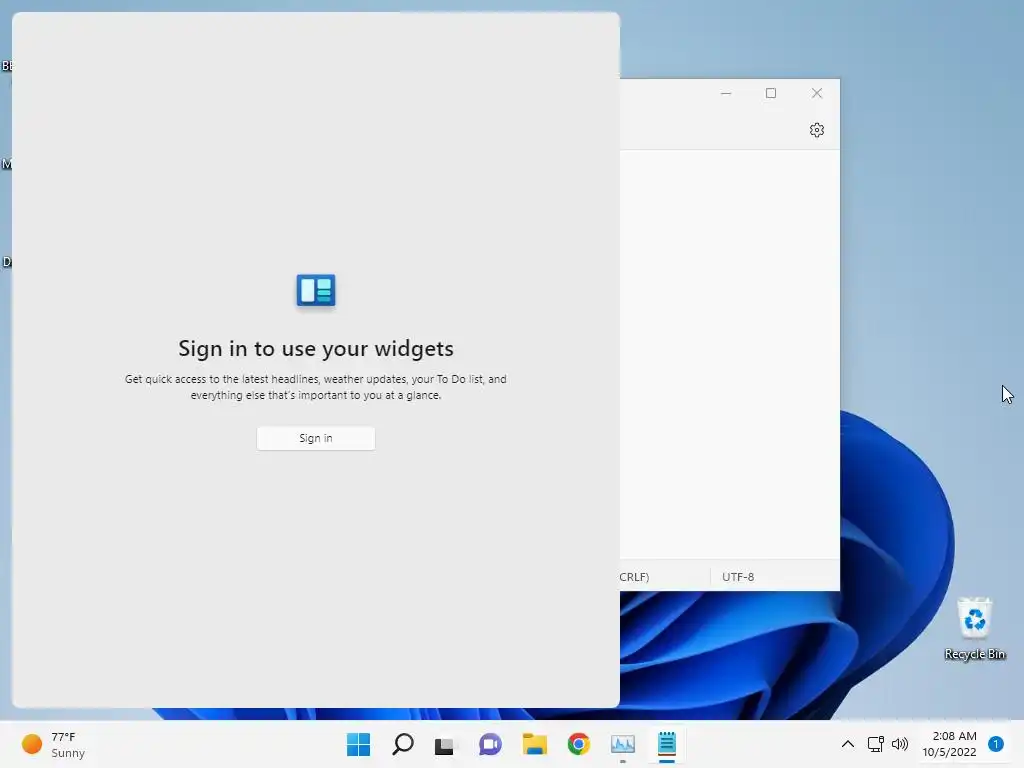This screenshot has width=1024, height=768.
Task: Show hidden system tray icons chevron
Action: (848, 744)
